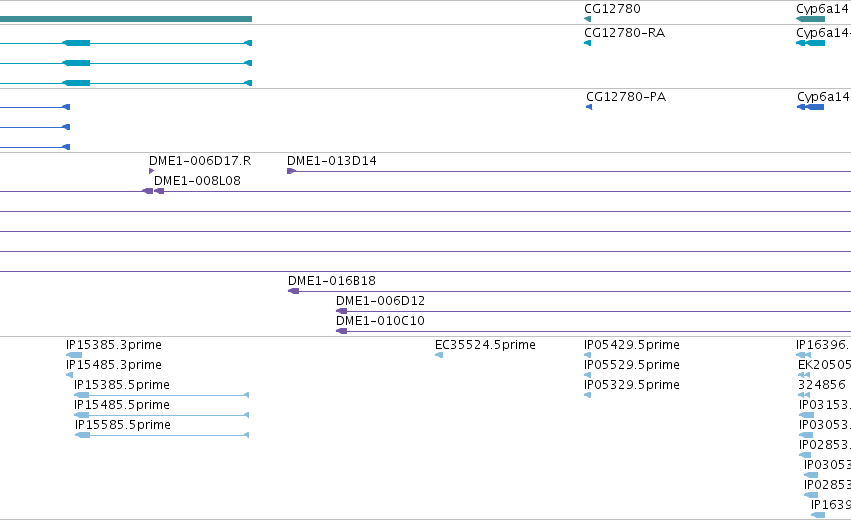This screenshot has width=851, height=520.
Task: Select the EC35524.5prime EST arrow
Action: click(439, 355)
